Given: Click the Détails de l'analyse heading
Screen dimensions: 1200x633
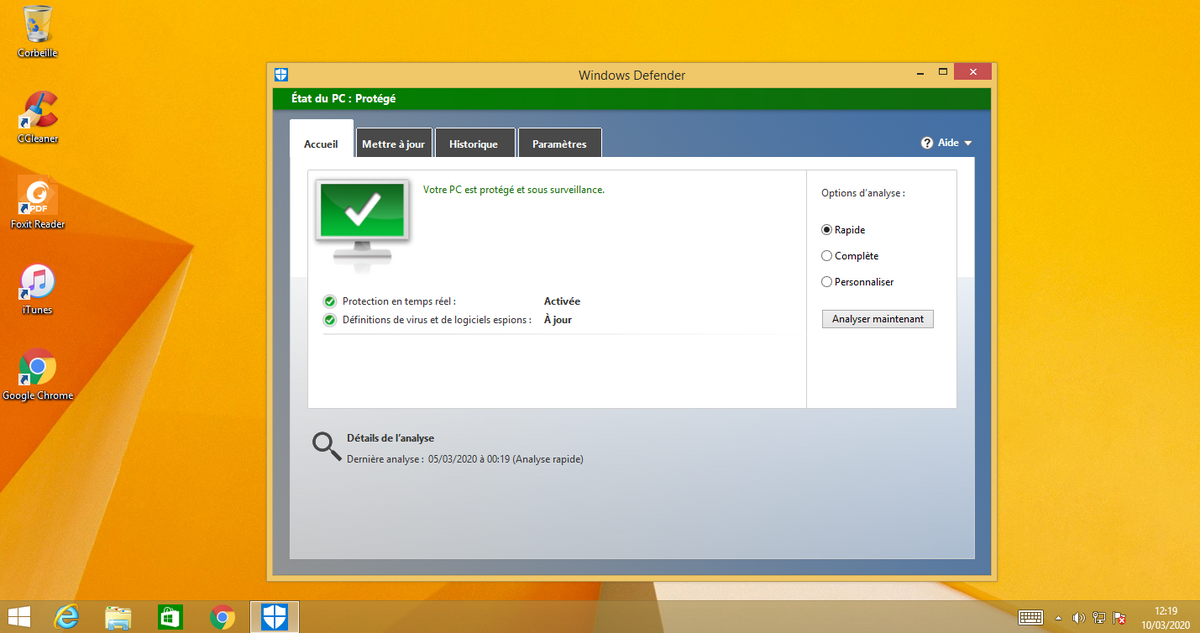Looking at the screenshot, I should [390, 438].
